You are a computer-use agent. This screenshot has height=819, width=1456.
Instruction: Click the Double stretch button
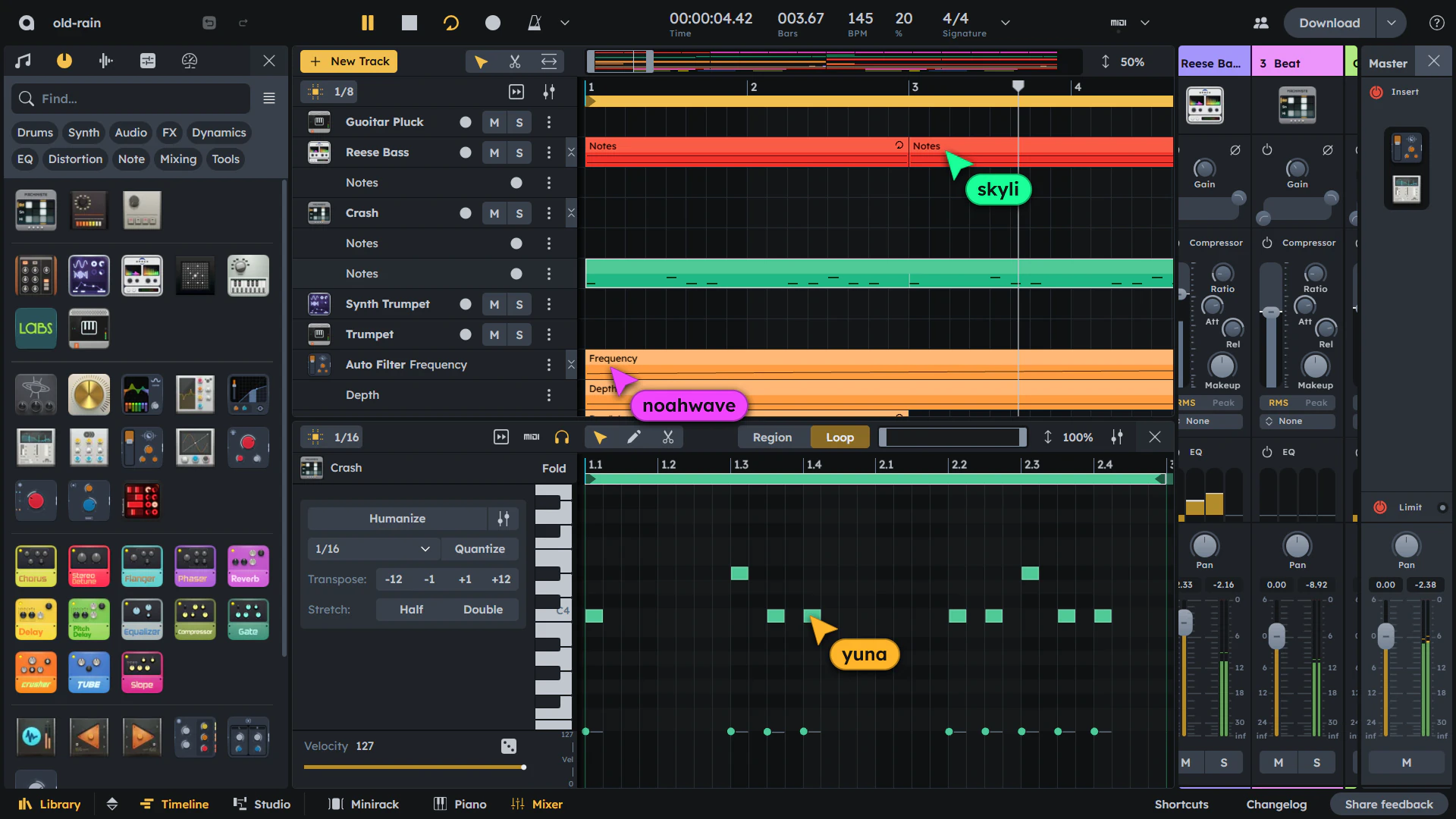(483, 610)
